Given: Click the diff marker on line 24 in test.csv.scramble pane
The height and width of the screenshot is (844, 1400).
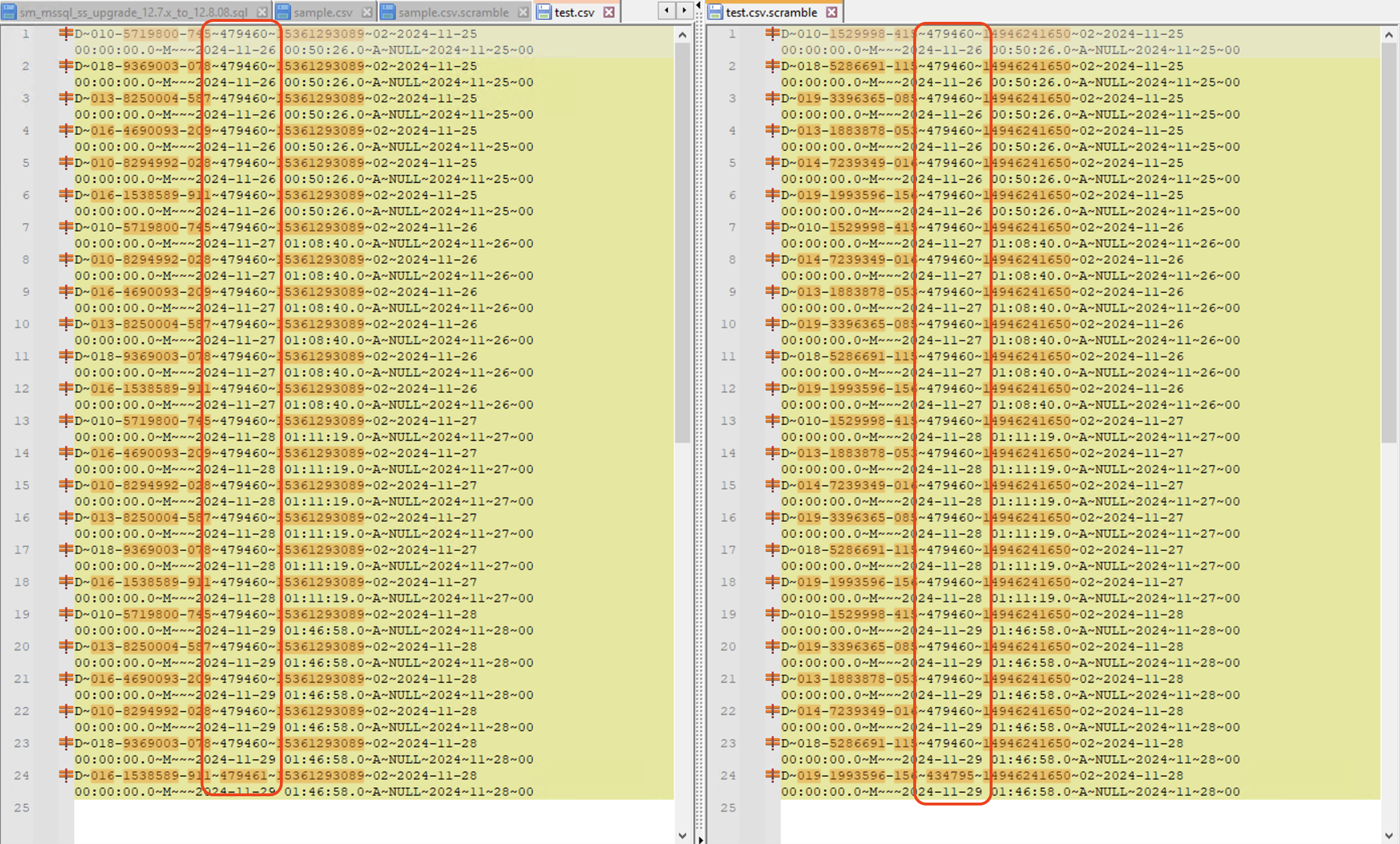Looking at the screenshot, I should (772, 775).
